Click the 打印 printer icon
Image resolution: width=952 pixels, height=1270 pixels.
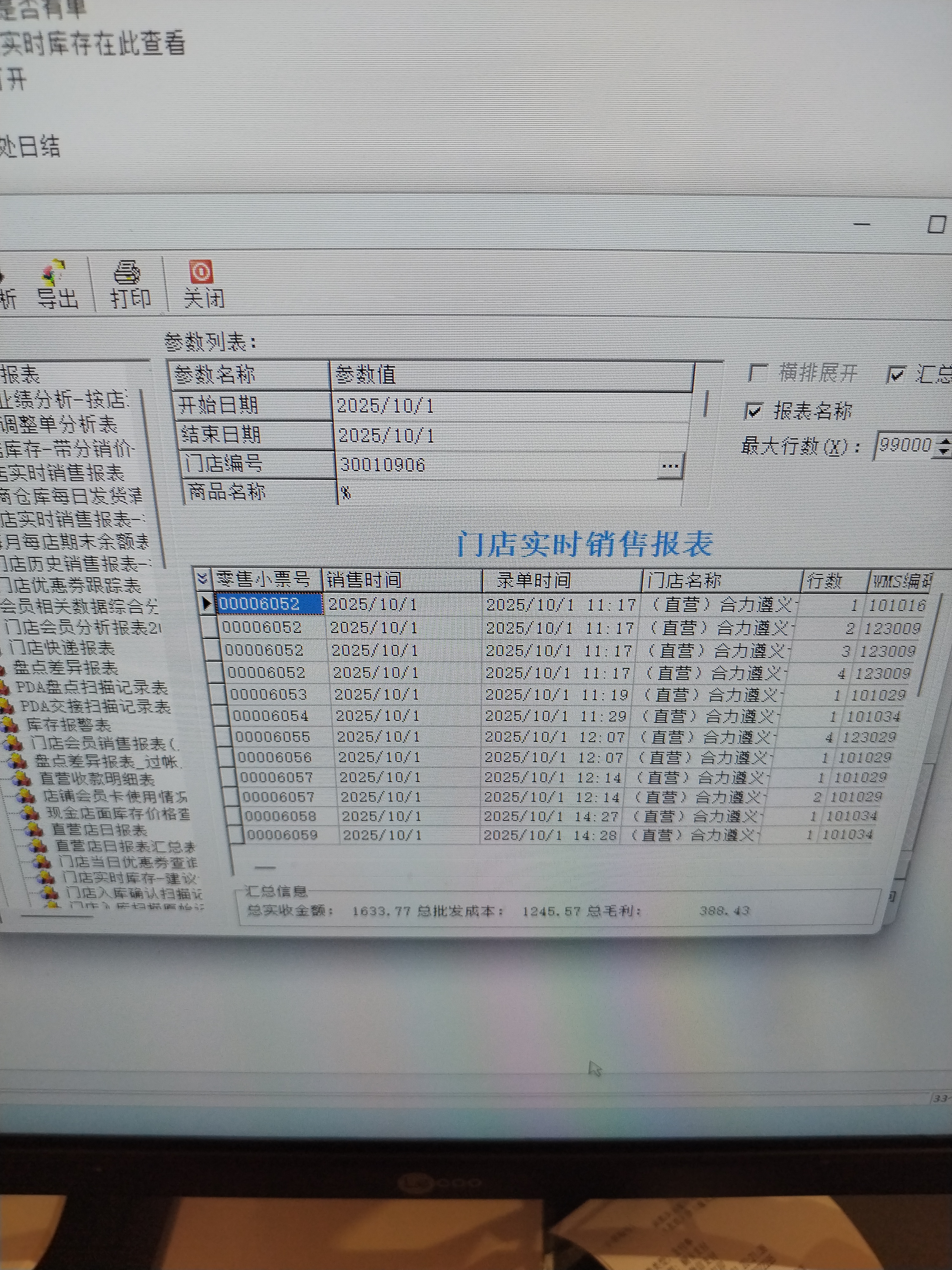[127, 273]
